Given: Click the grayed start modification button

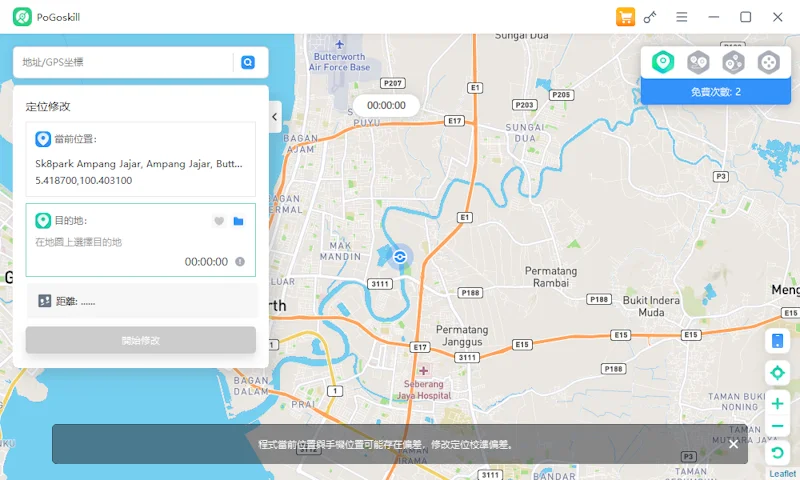Looking at the screenshot, I should (x=141, y=340).
